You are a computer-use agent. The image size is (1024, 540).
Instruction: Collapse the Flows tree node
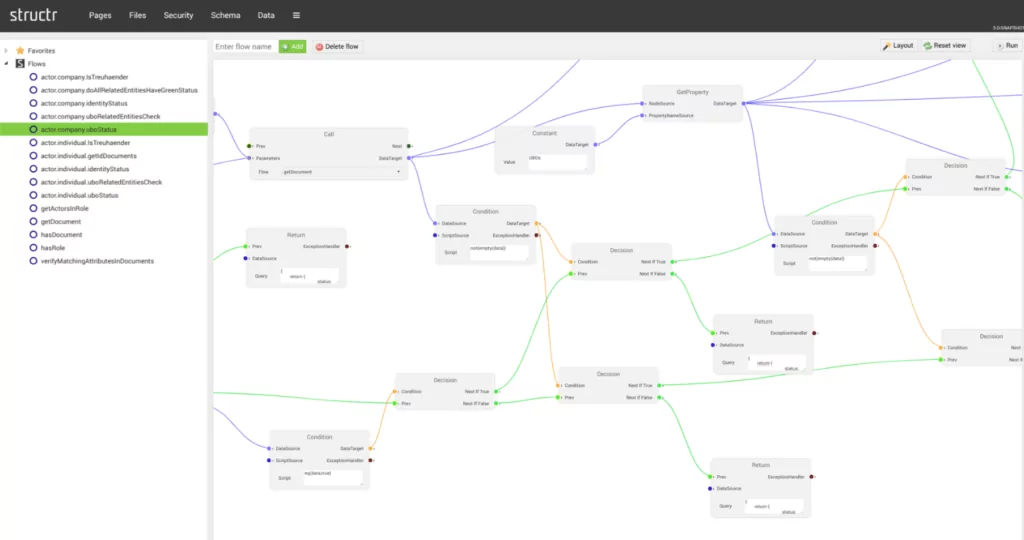click(7, 63)
